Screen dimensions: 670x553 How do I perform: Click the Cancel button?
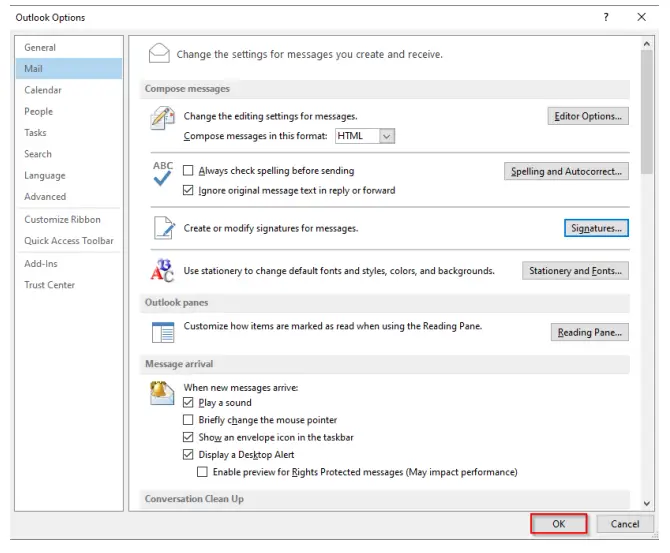tap(625, 524)
